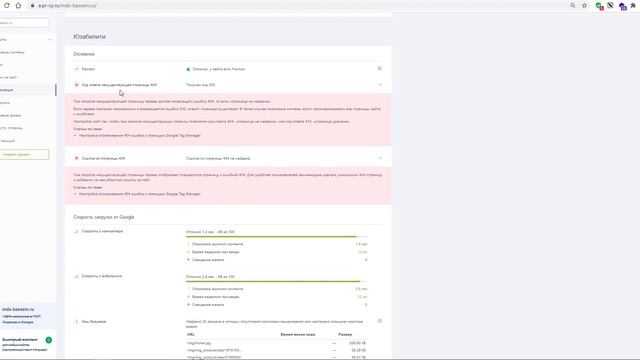Click the blue status dot in Favicon row
The width and height of the screenshot is (640, 360).
(188, 69)
